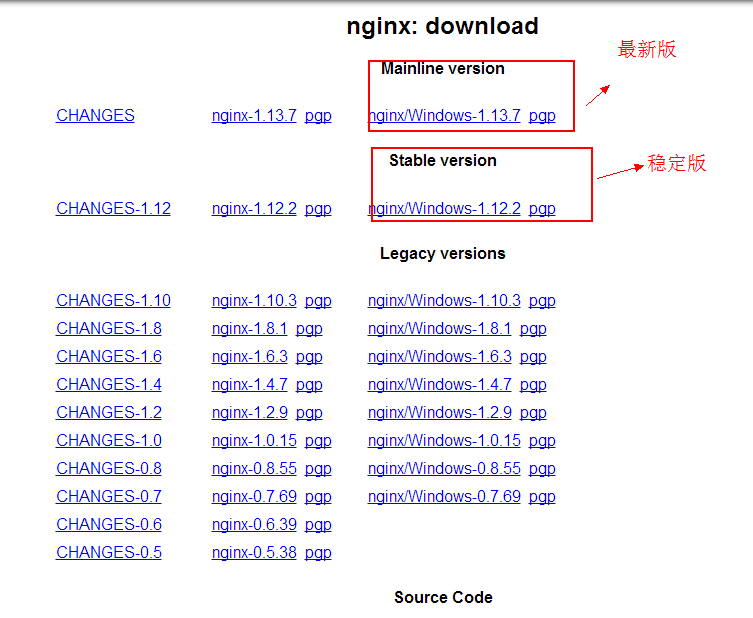753x618 pixels.
Task: Open pgp signature for nginx-1.6.3
Action: (x=309, y=357)
